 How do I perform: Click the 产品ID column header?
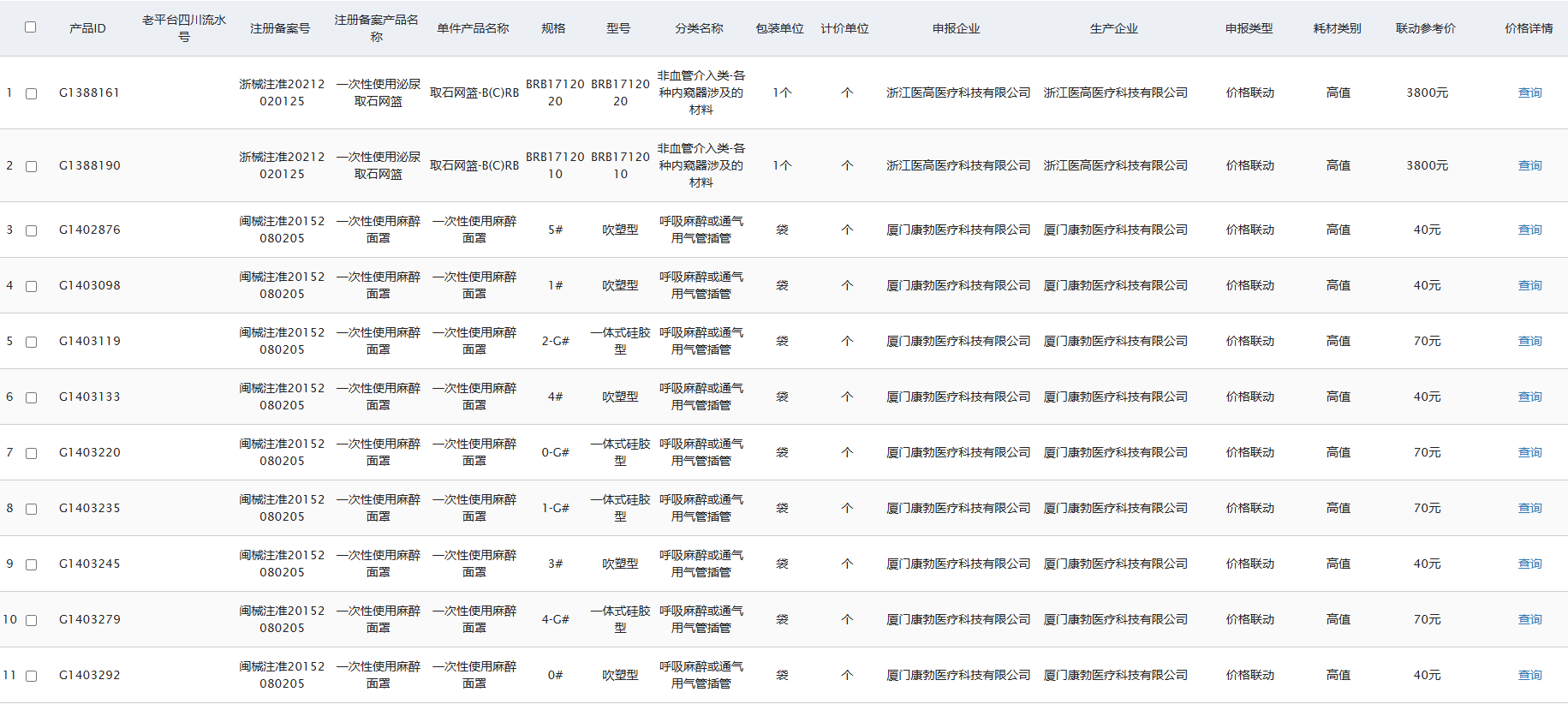tap(87, 28)
